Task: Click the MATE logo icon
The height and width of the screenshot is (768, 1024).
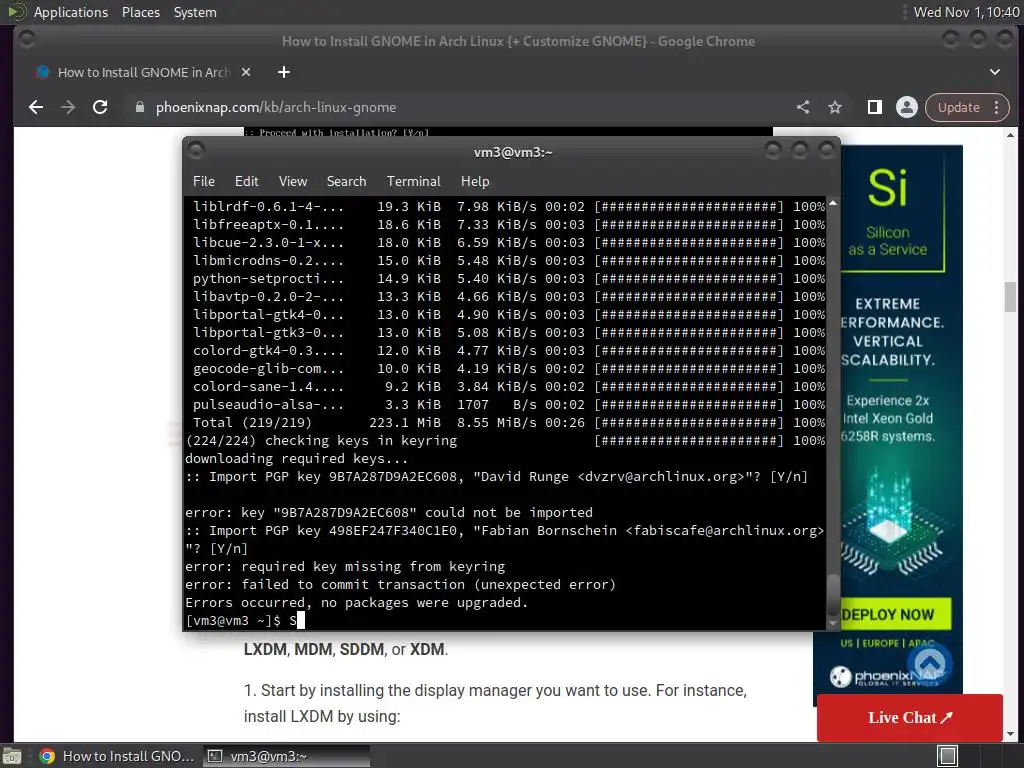Action: click(x=16, y=12)
